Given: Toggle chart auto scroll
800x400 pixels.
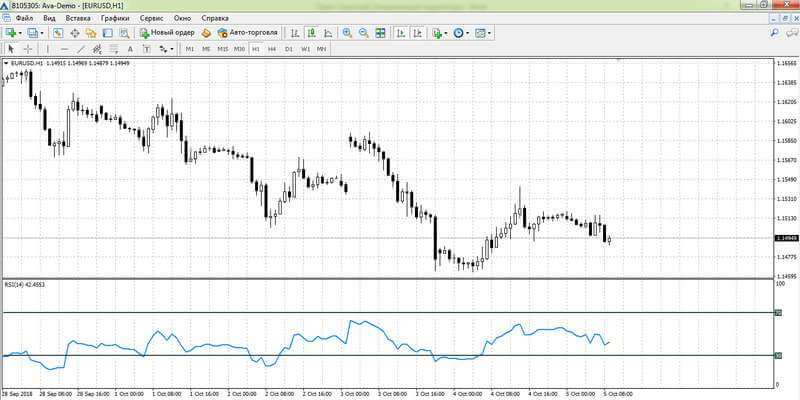Looking at the screenshot, I should (401, 33).
